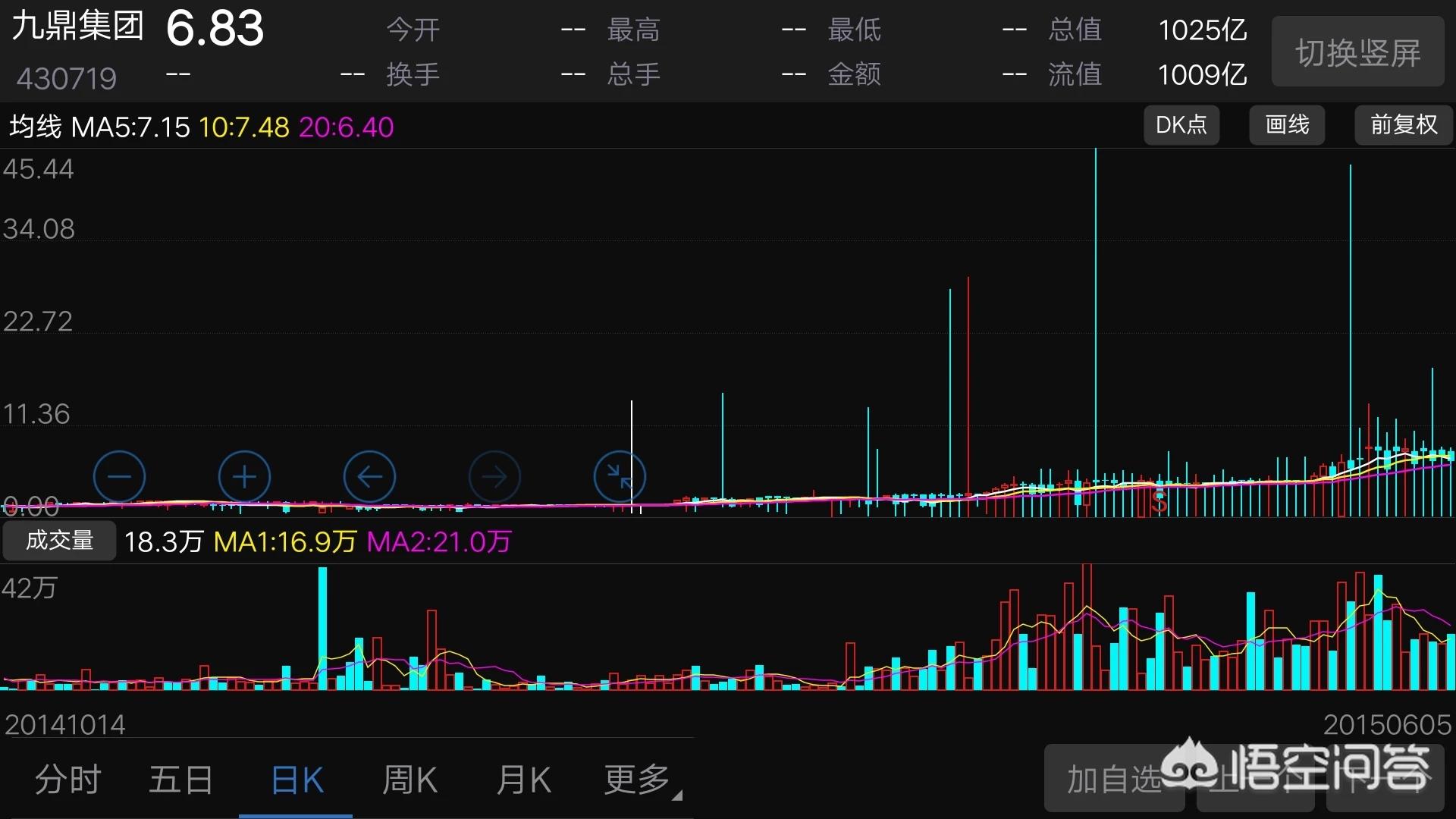
Task: Click the 换手 turnover field
Action: pos(486,74)
